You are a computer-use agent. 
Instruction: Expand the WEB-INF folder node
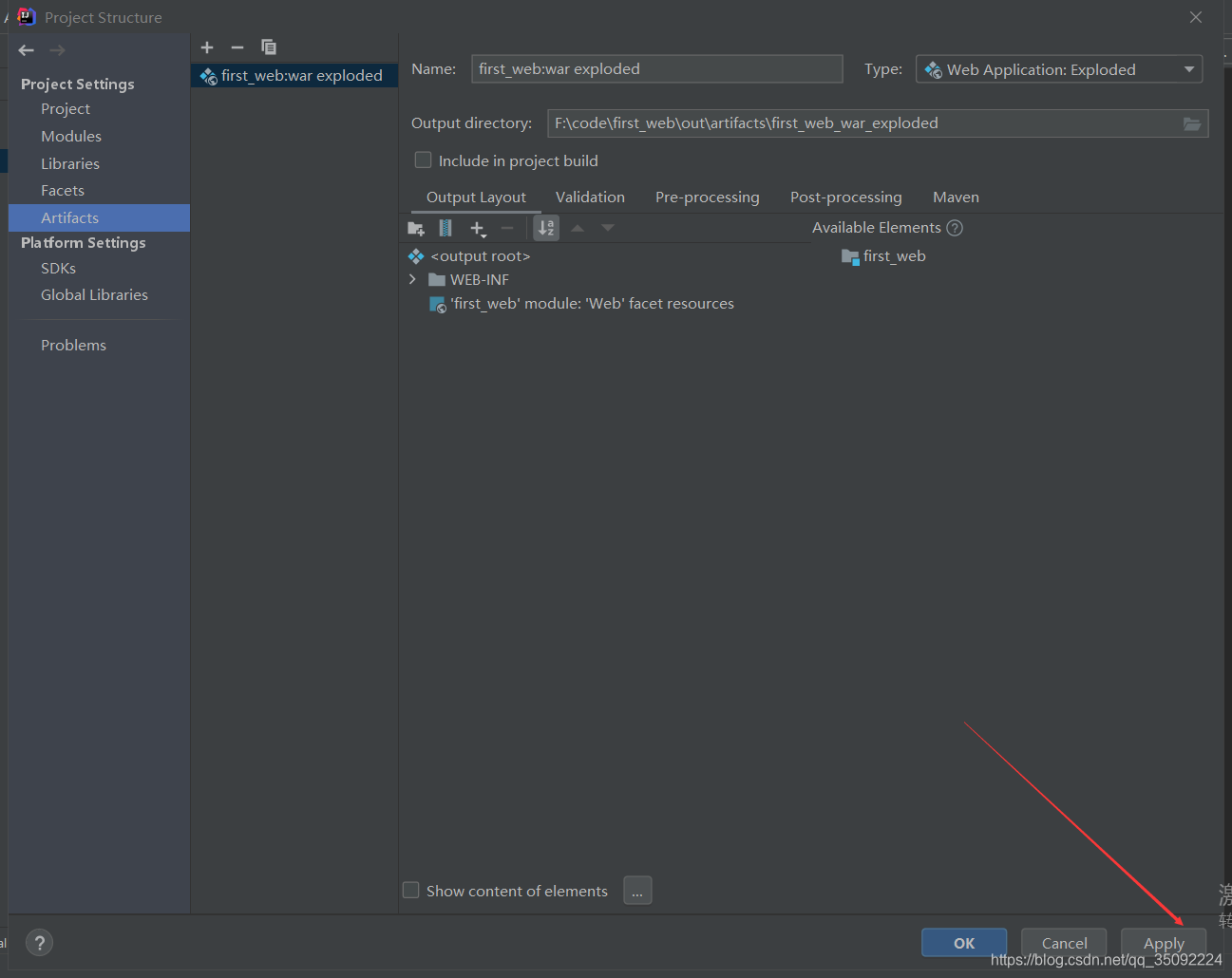coord(412,279)
